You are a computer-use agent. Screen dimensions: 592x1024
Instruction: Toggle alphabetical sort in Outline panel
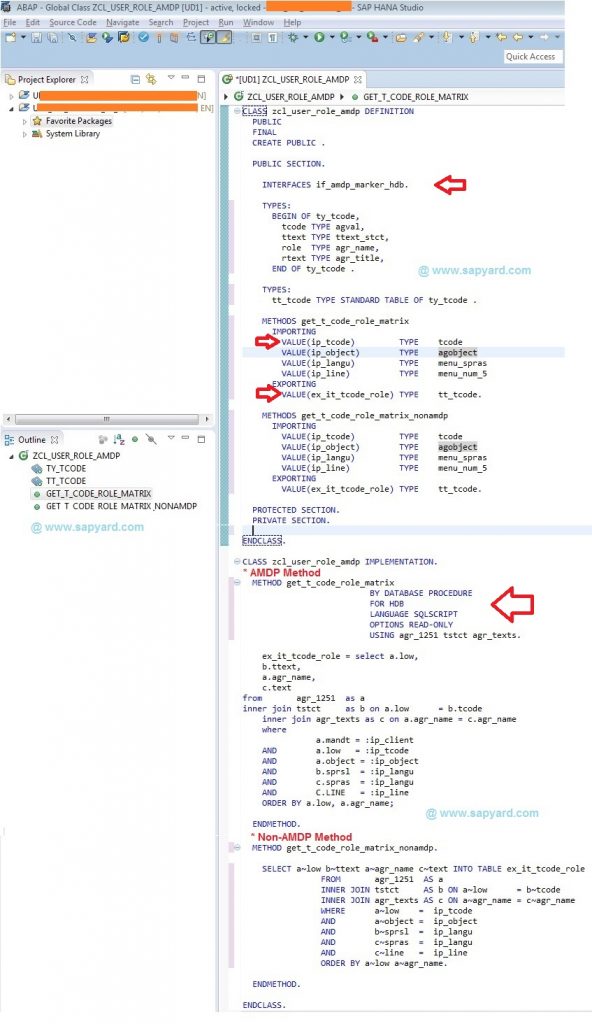[119, 440]
